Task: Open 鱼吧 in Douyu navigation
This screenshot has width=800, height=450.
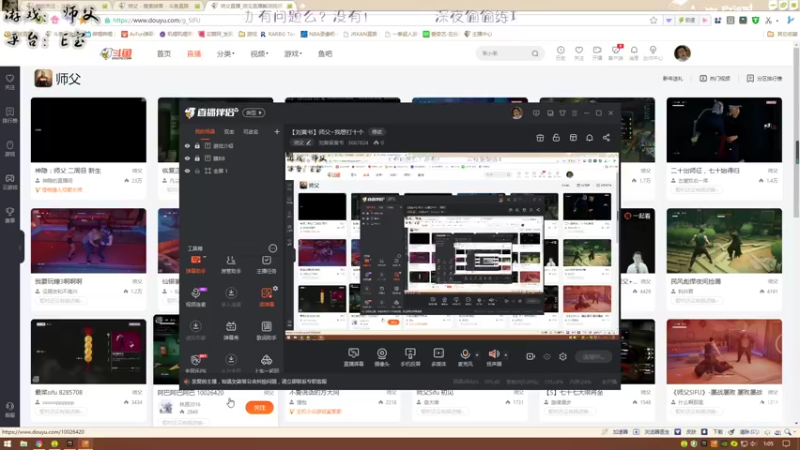Action: coord(325,54)
